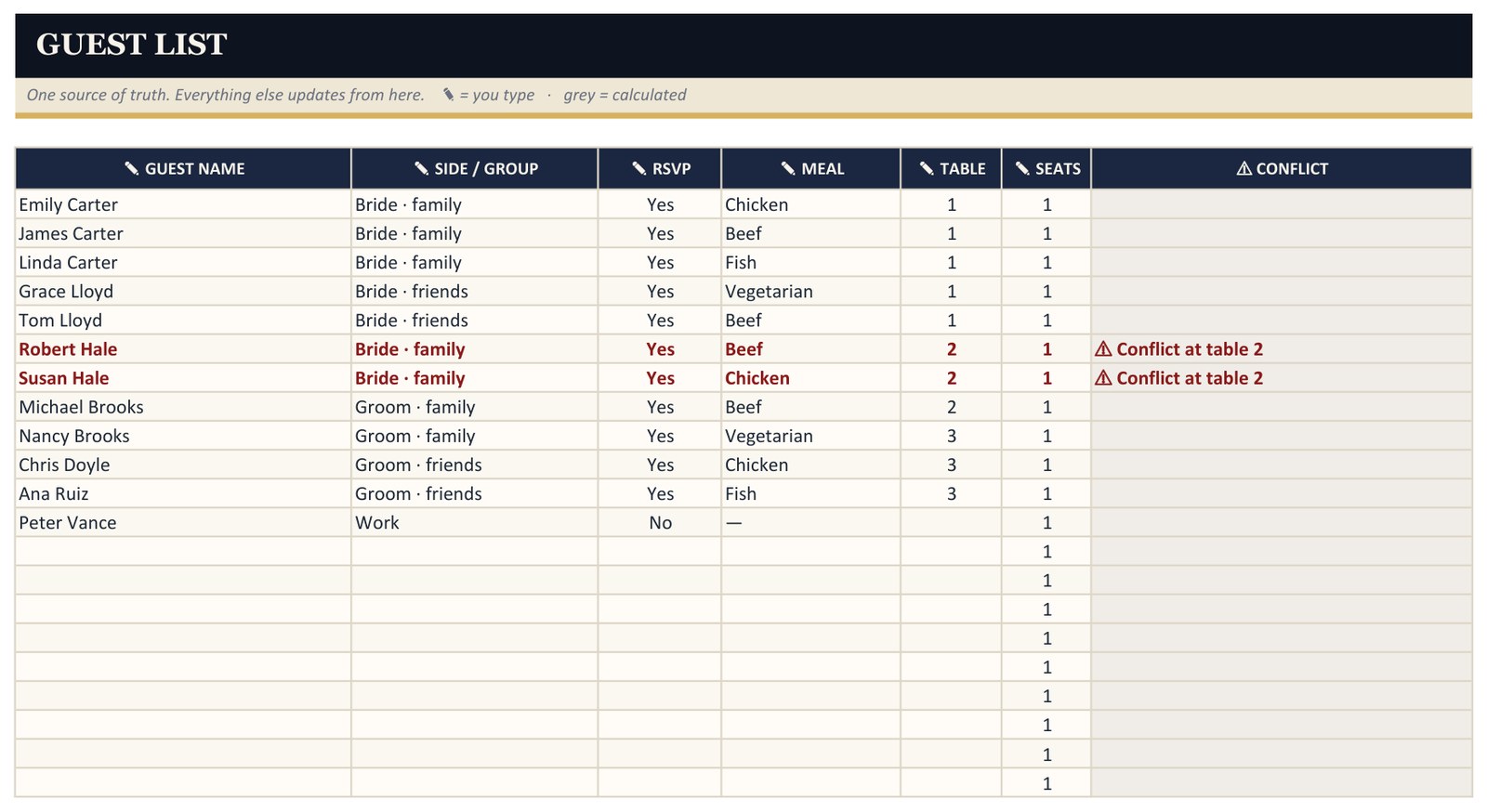Click Susan Hale's Conflict at table 2 message
Viewport: 1487px width, 812px height.
click(1189, 378)
